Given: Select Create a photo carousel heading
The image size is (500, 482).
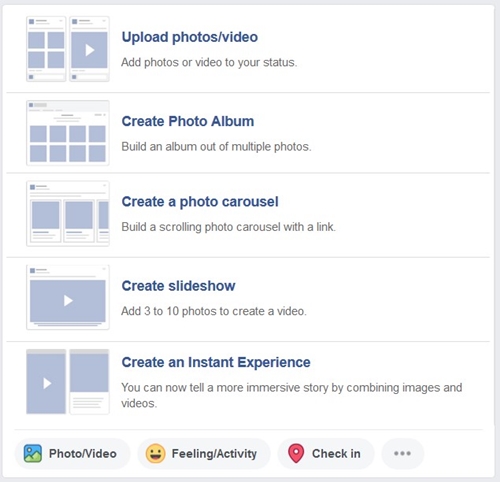Looking at the screenshot, I should 200,202.
